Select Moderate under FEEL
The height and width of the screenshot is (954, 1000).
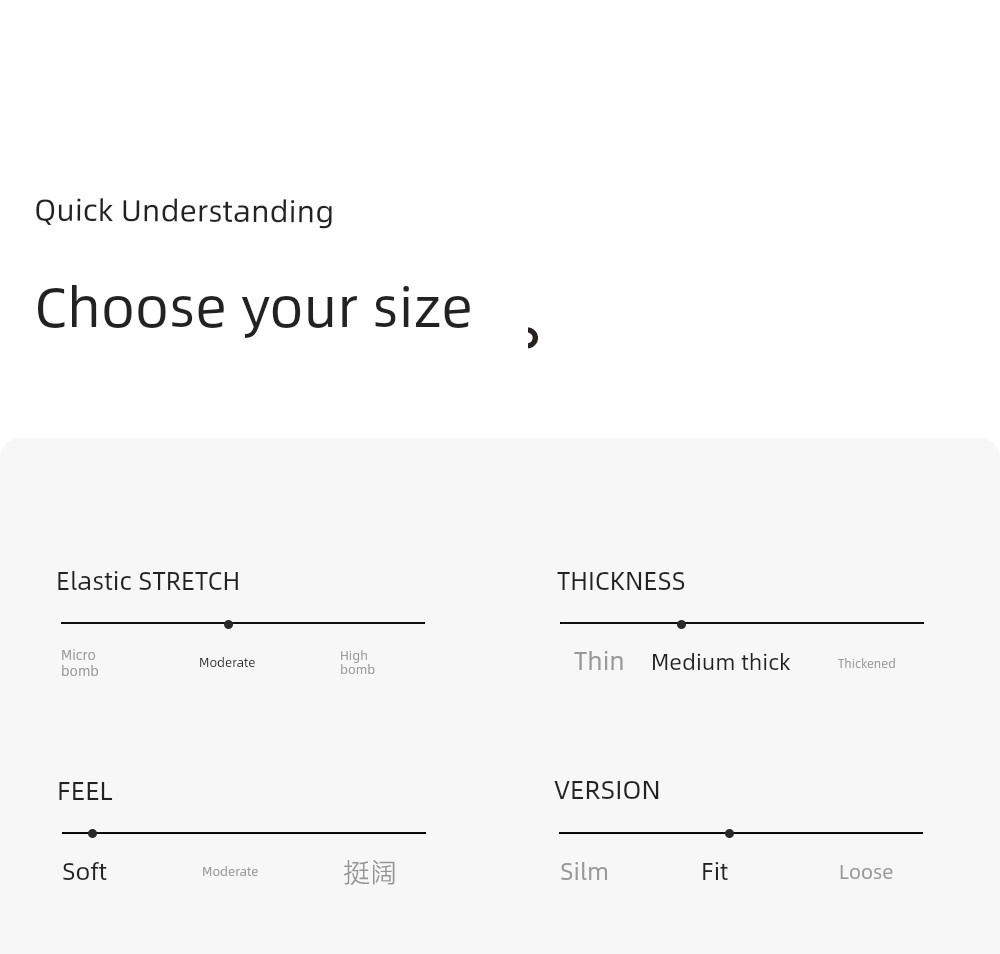[x=230, y=871]
